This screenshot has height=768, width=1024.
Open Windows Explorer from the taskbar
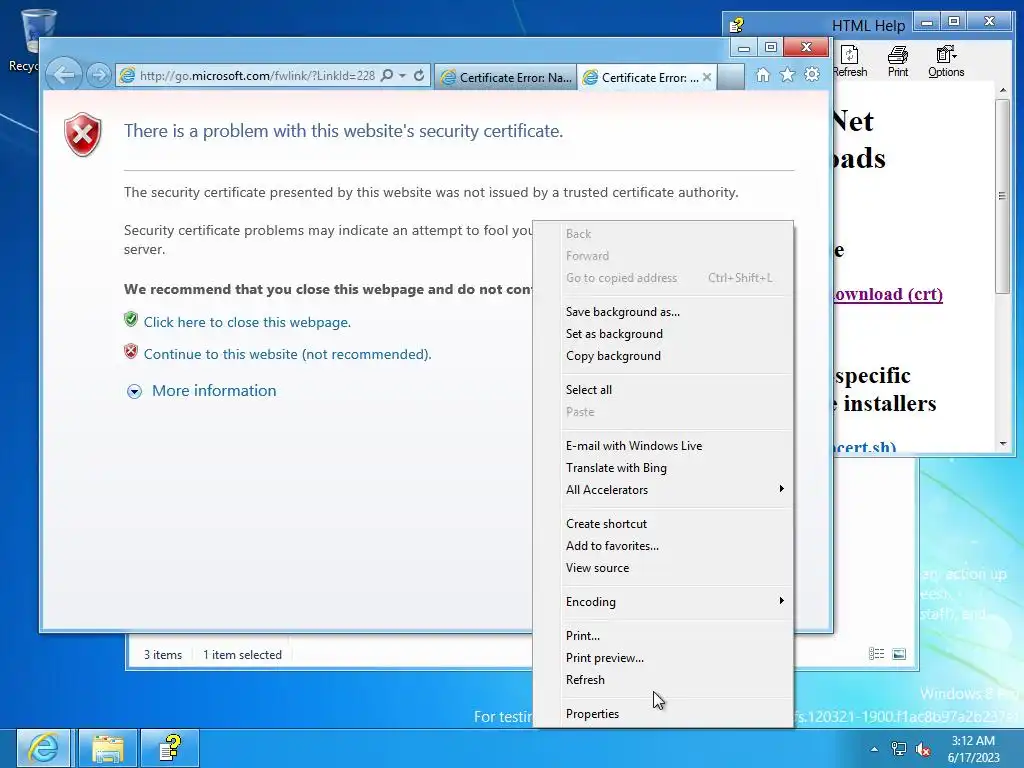click(x=108, y=748)
